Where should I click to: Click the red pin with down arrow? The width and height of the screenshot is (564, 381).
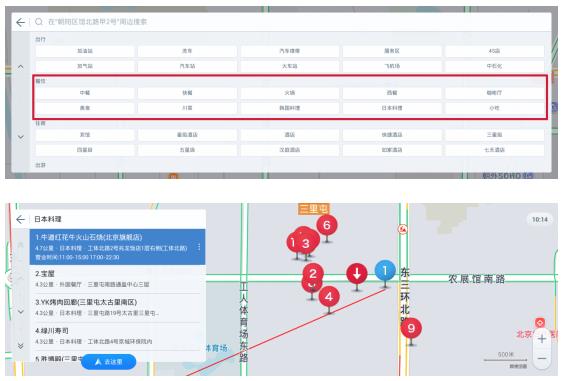coord(357,275)
